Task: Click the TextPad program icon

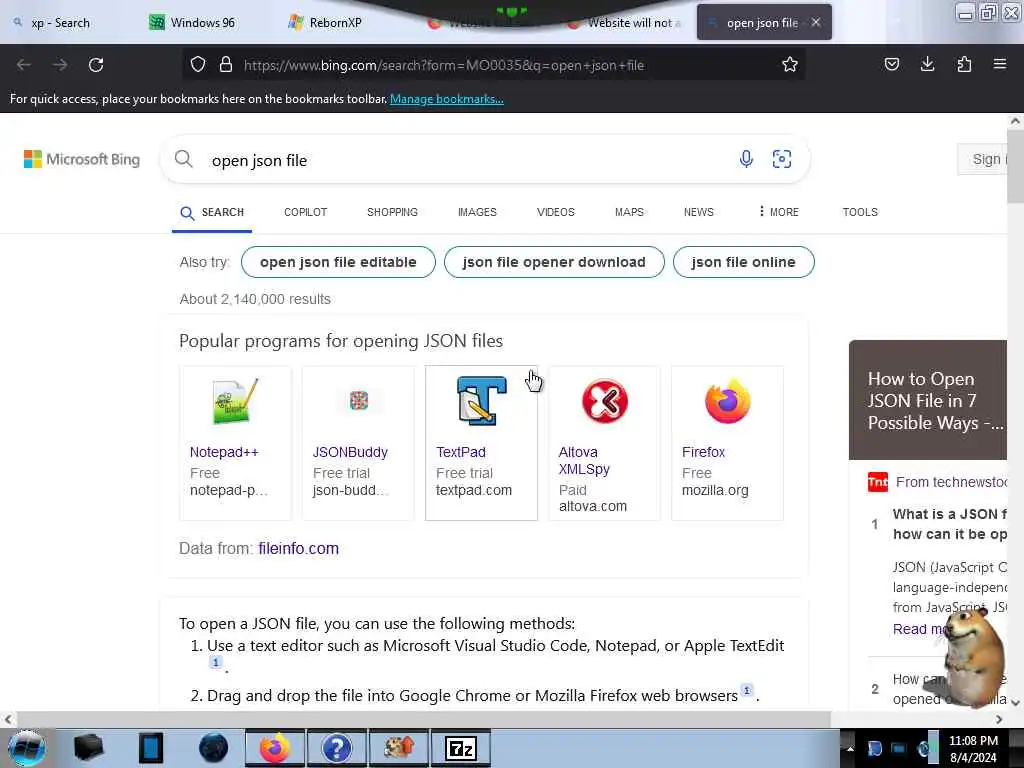Action: coord(481,401)
